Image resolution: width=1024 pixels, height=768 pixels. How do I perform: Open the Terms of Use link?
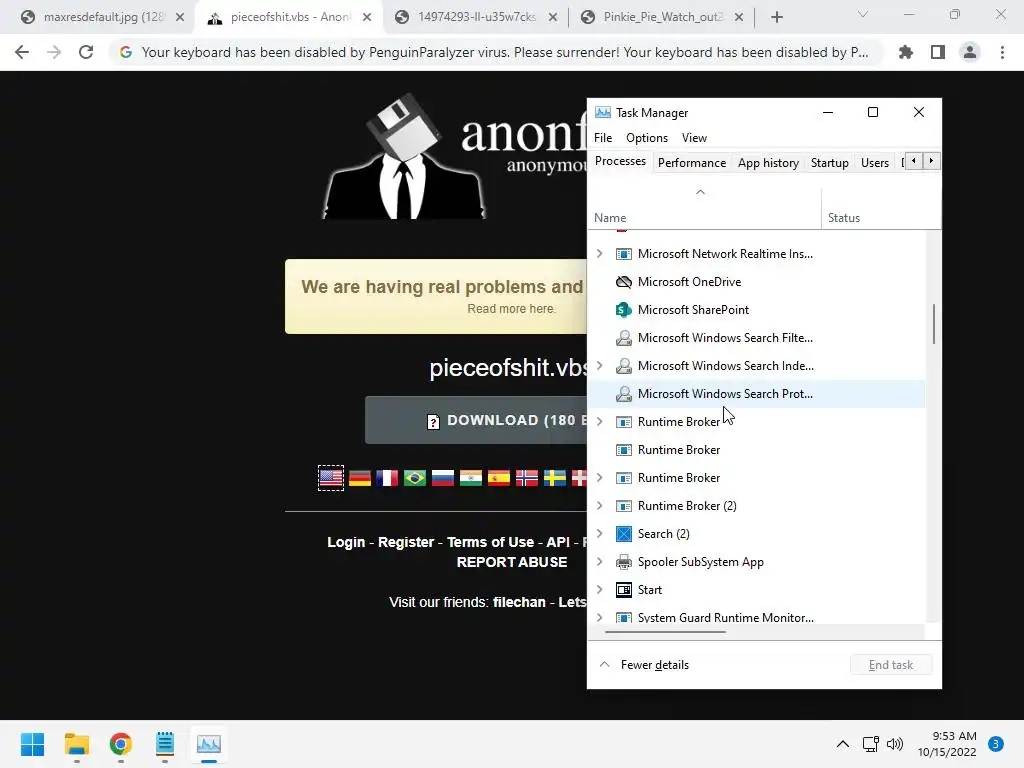coord(490,542)
